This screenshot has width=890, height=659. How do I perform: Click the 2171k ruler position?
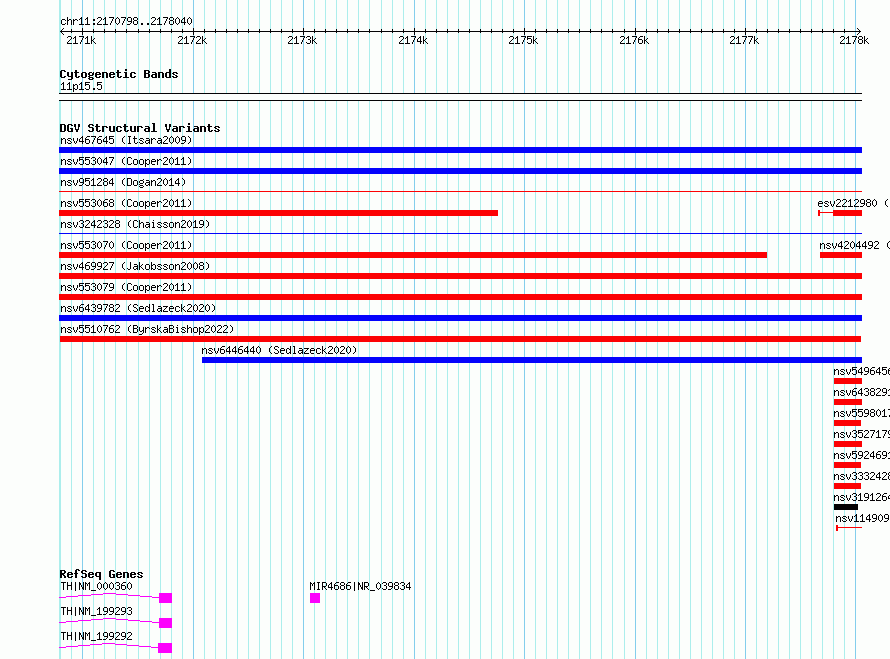81,40
